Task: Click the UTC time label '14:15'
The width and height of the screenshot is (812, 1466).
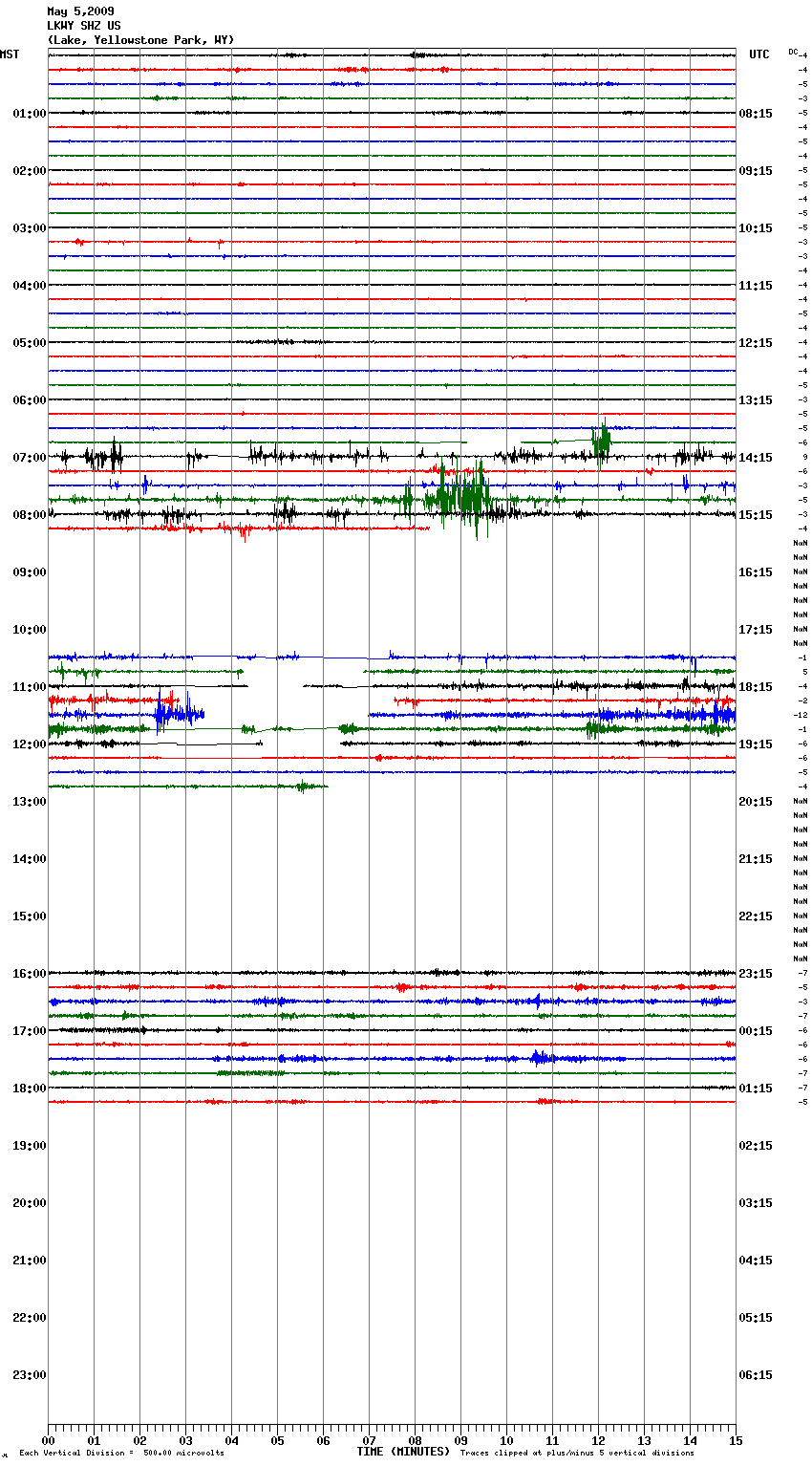Action: (756, 458)
